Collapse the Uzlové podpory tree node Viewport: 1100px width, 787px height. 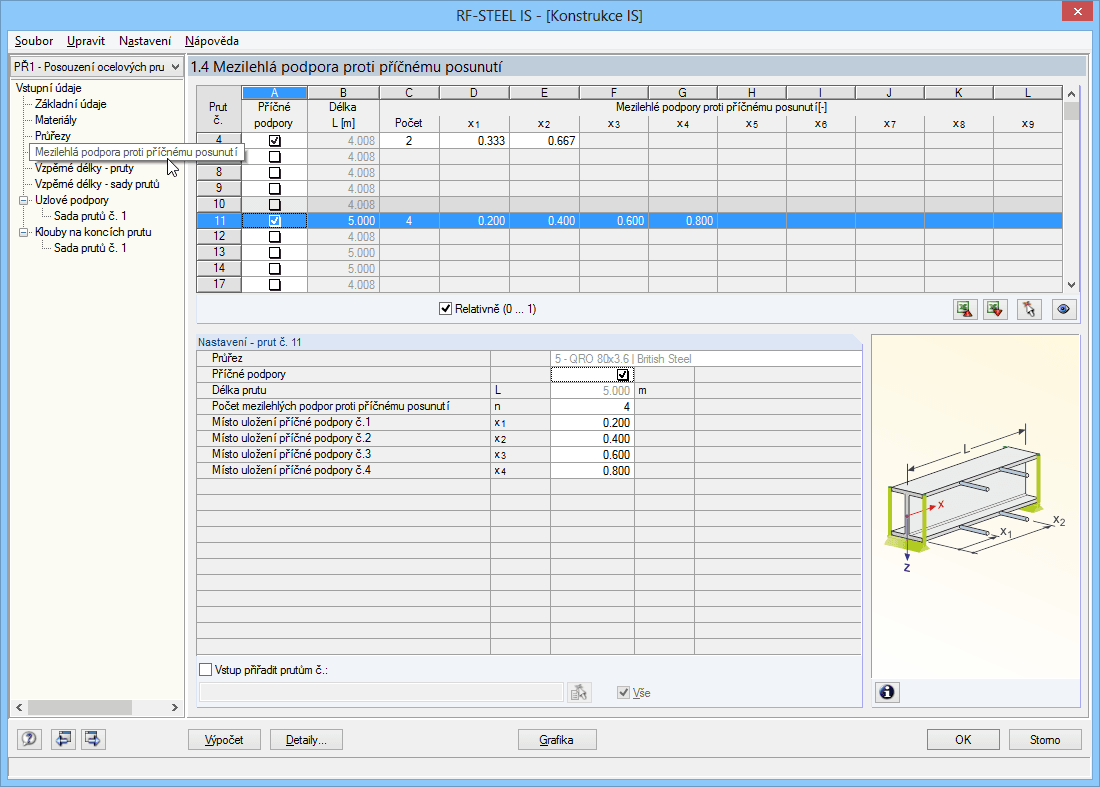point(23,200)
